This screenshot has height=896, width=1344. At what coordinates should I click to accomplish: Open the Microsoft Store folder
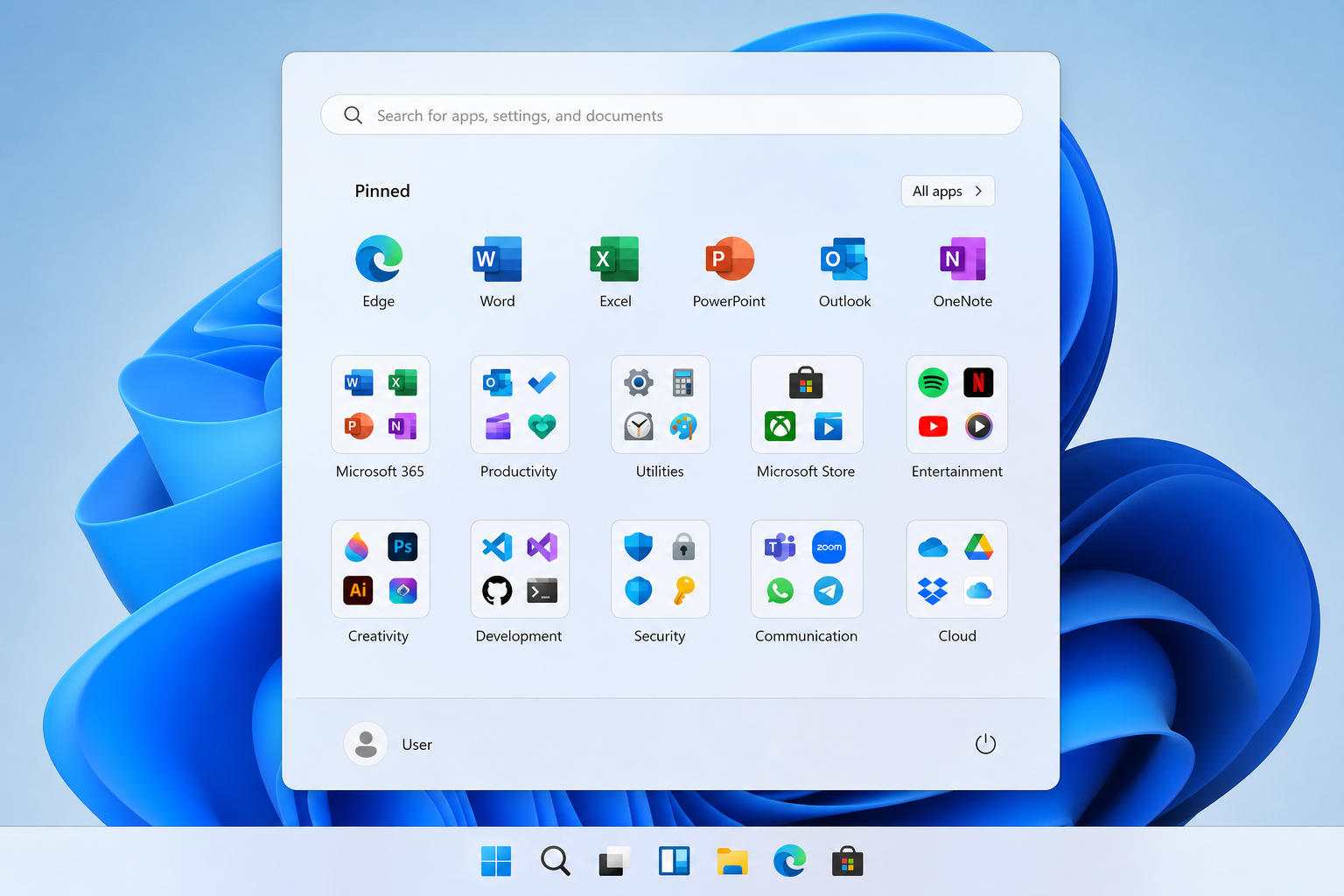[807, 404]
